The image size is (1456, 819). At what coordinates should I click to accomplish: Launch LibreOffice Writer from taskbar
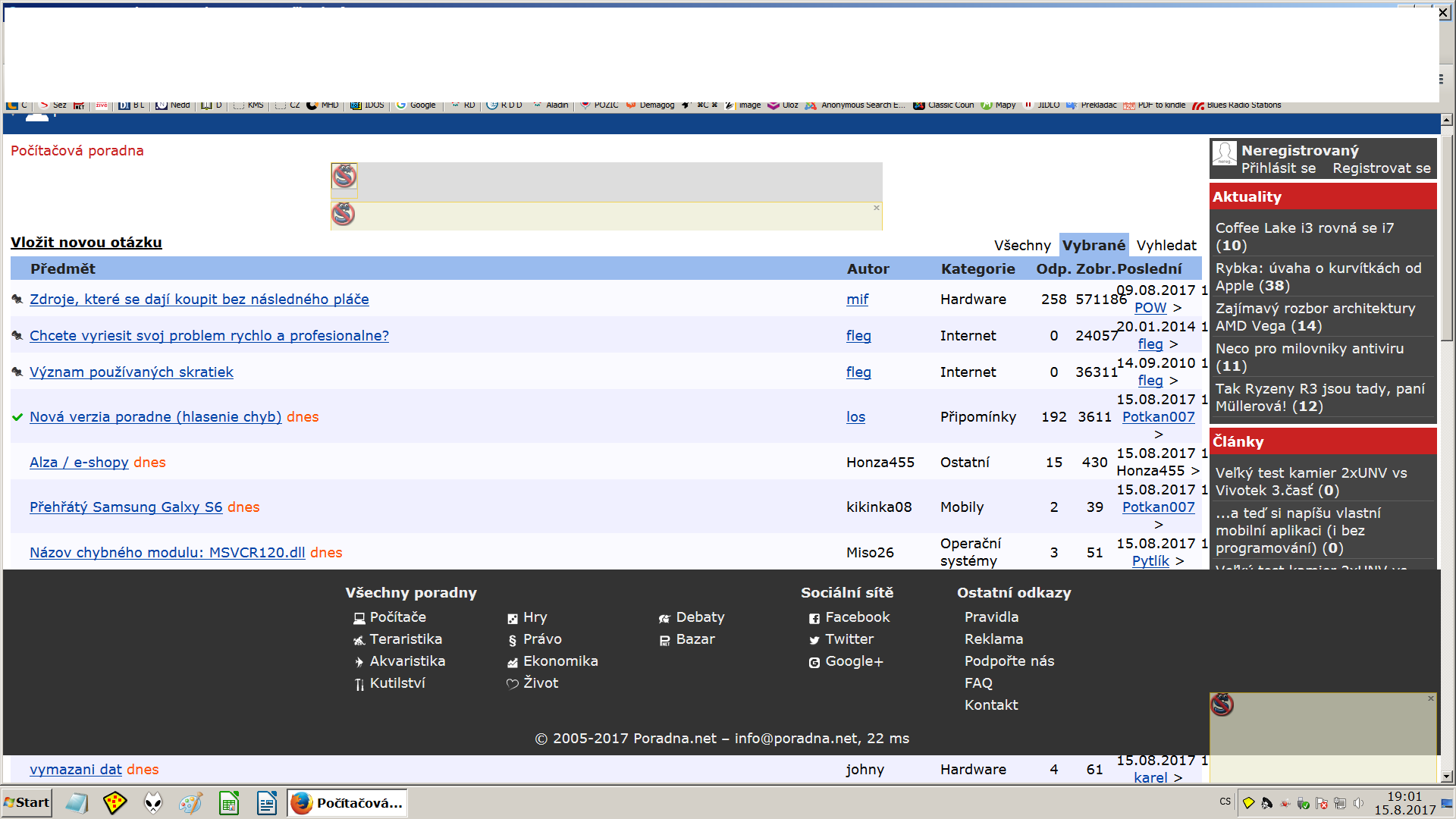pyautogui.click(x=267, y=802)
